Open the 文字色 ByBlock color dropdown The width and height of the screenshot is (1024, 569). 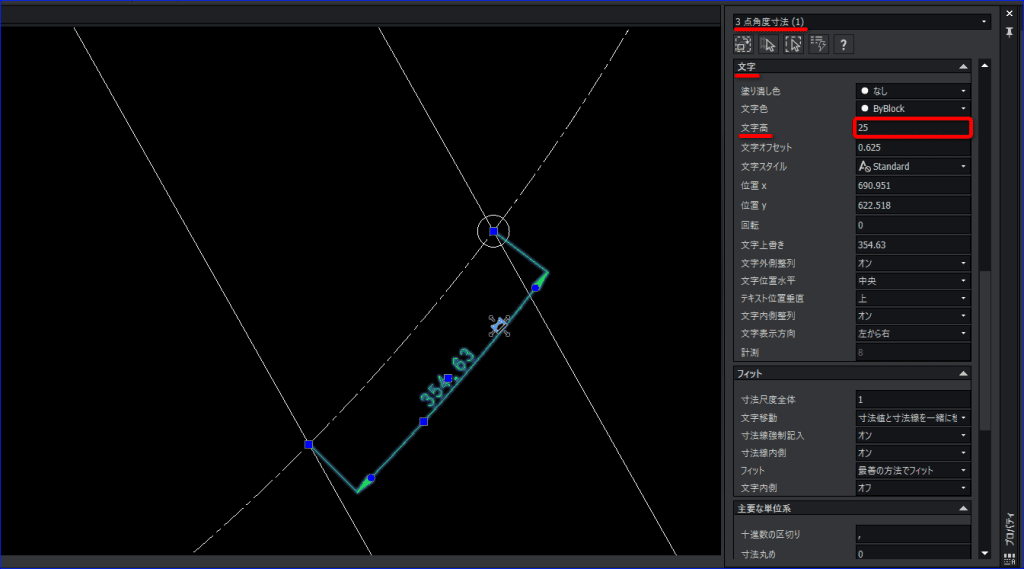(913, 108)
